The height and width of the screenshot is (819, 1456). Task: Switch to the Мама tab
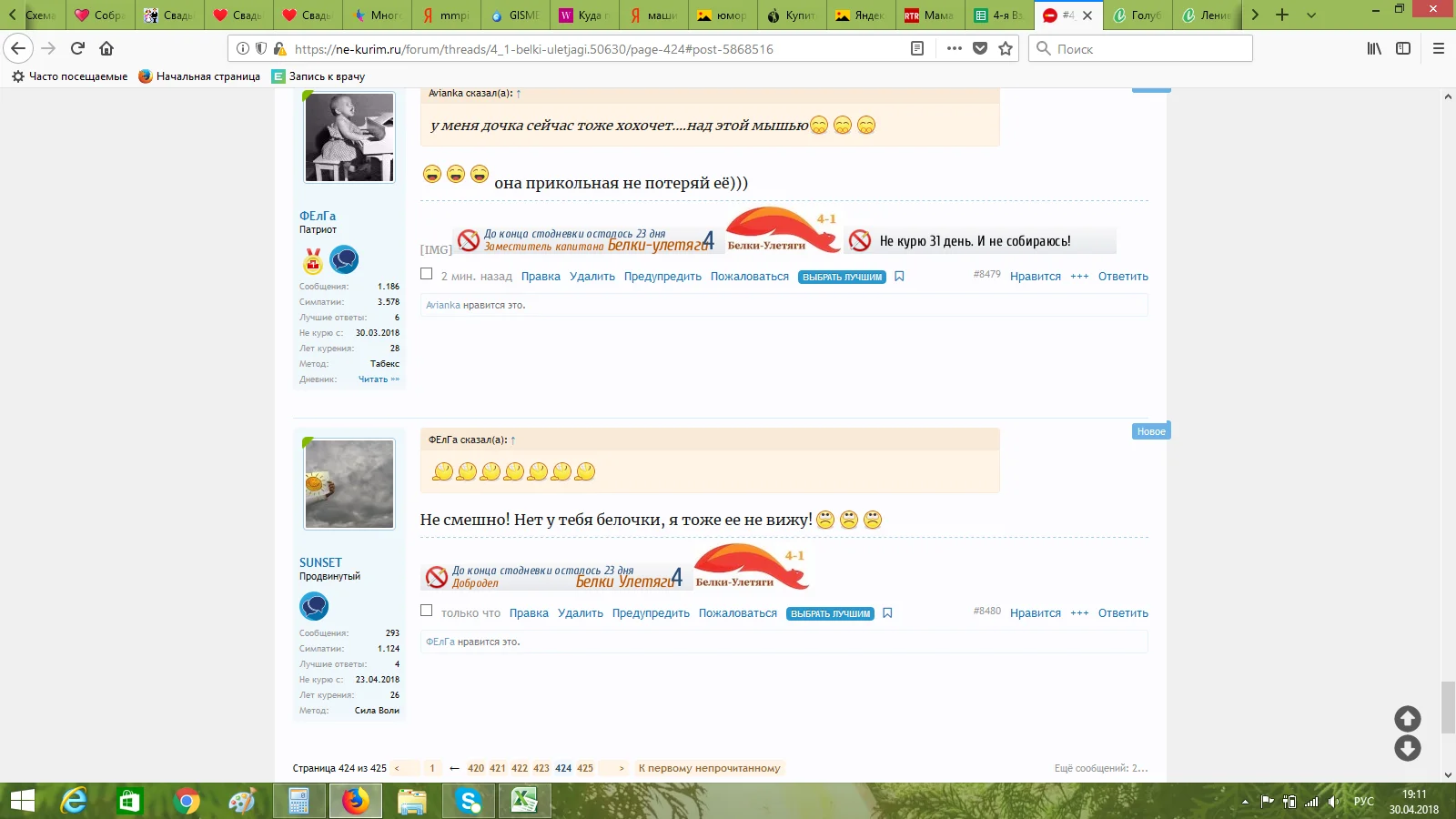929,15
